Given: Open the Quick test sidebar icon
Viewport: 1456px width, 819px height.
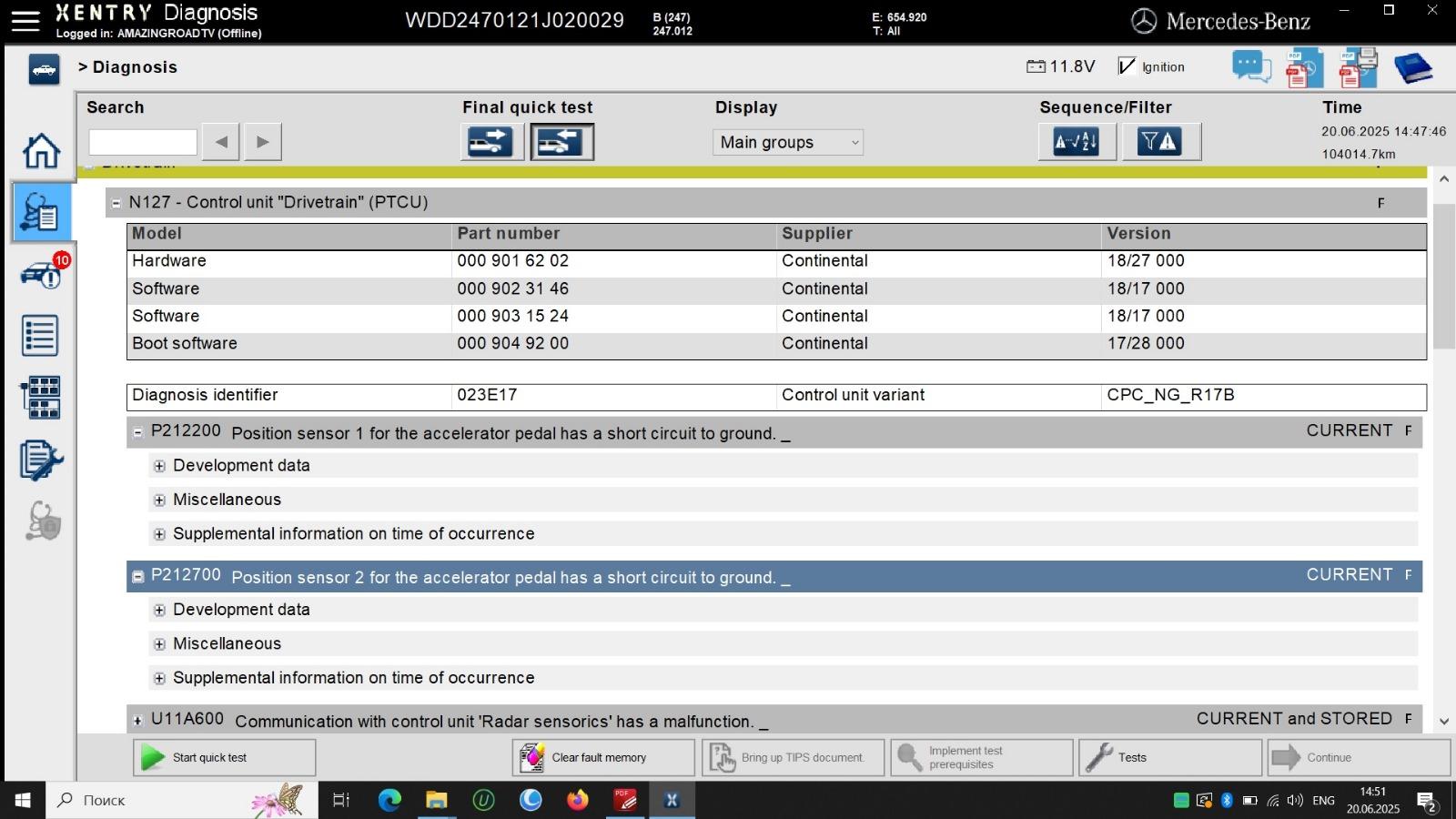Looking at the screenshot, I should pyautogui.click(x=41, y=212).
